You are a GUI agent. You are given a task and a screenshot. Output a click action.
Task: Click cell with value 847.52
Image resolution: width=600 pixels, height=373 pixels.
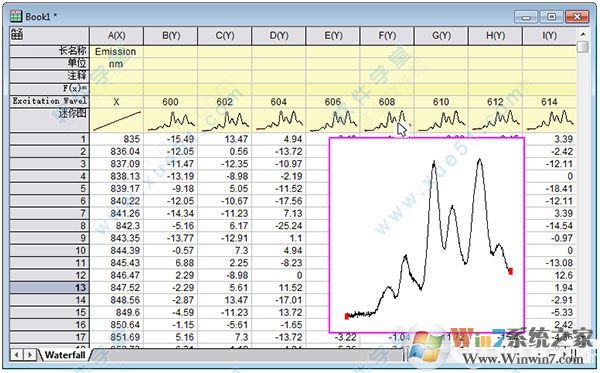tap(116, 287)
